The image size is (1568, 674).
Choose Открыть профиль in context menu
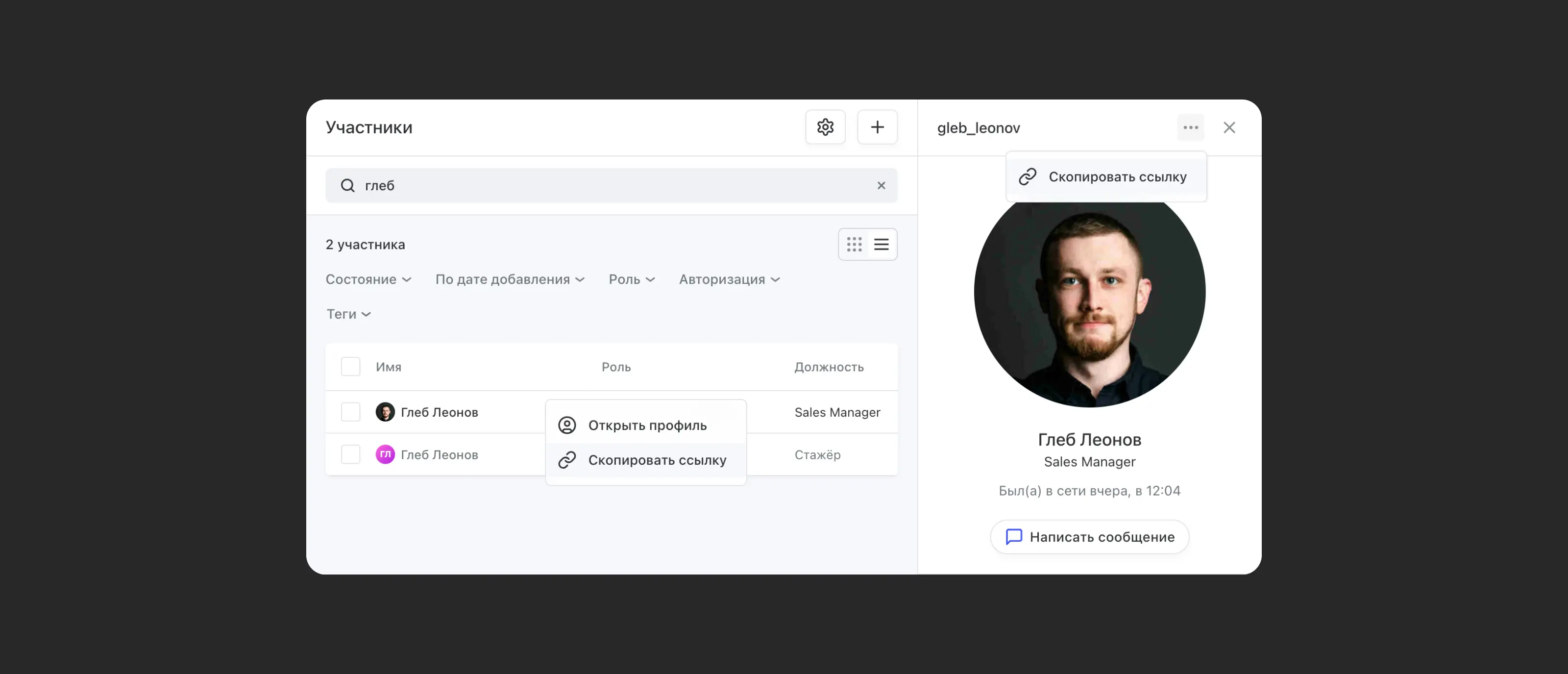pyautogui.click(x=646, y=425)
